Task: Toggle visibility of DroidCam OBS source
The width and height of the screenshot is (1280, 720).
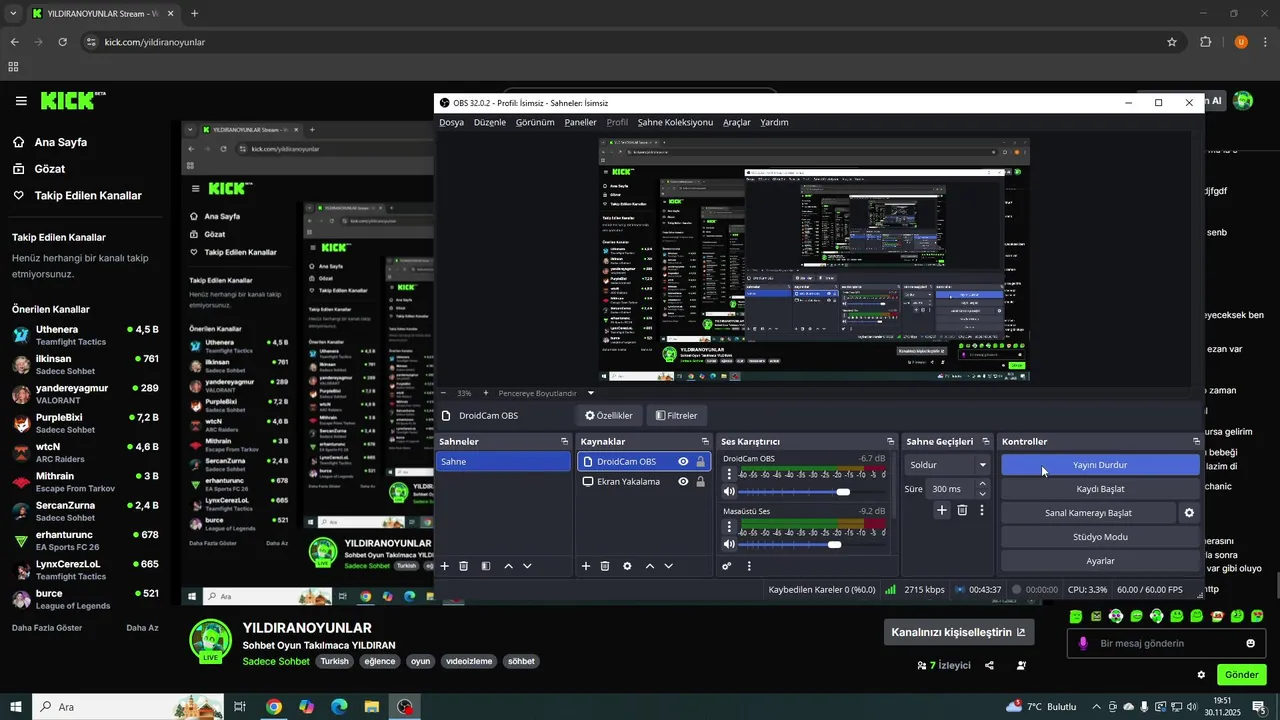Action: [683, 462]
